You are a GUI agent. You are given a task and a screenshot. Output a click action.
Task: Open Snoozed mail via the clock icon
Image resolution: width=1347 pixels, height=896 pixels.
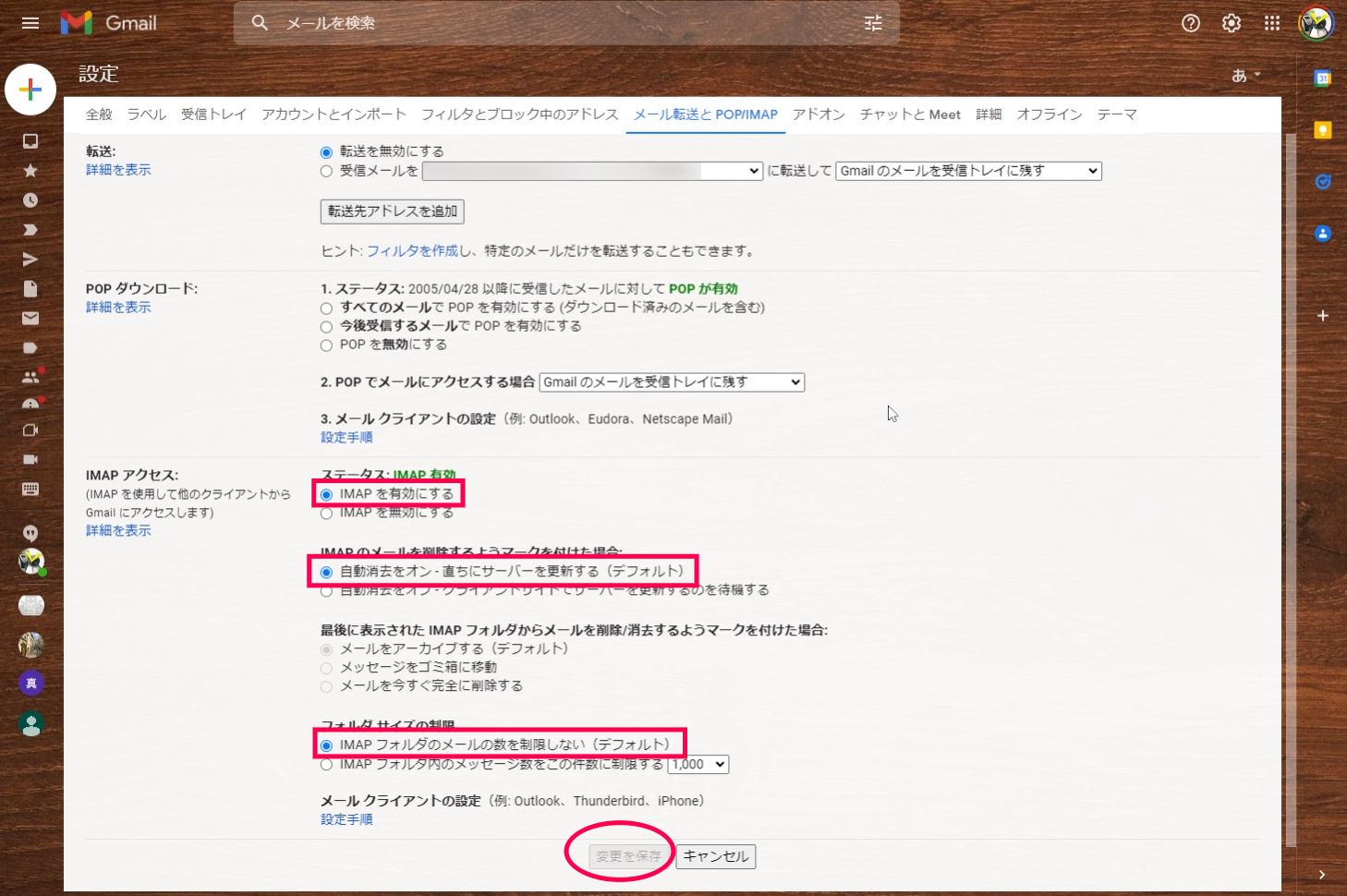(30, 200)
